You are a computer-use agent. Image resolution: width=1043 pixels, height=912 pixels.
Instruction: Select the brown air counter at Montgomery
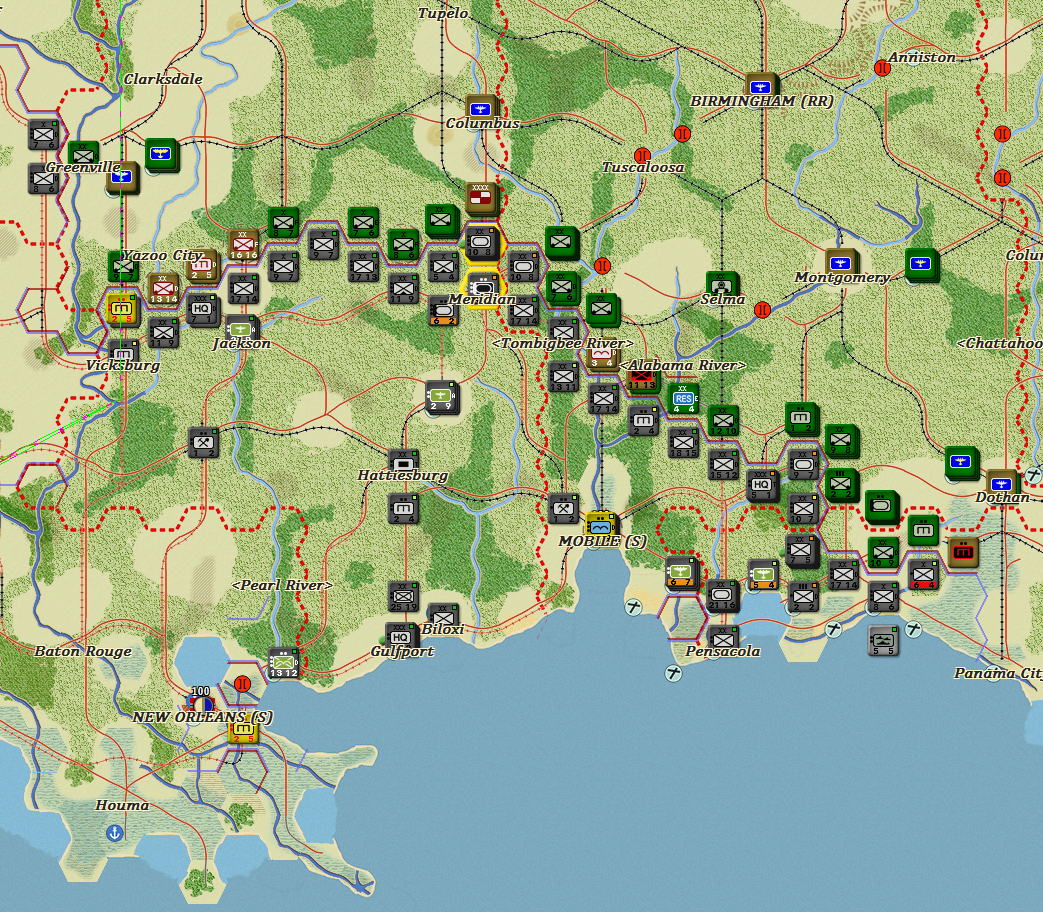(840, 263)
